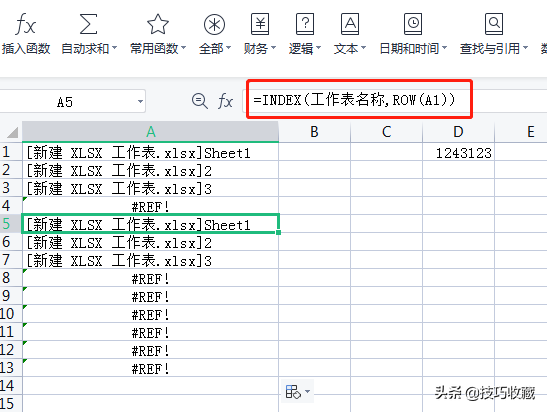Select the #REF! cell in row 12
The height and width of the screenshot is (412, 547).
coord(150,350)
